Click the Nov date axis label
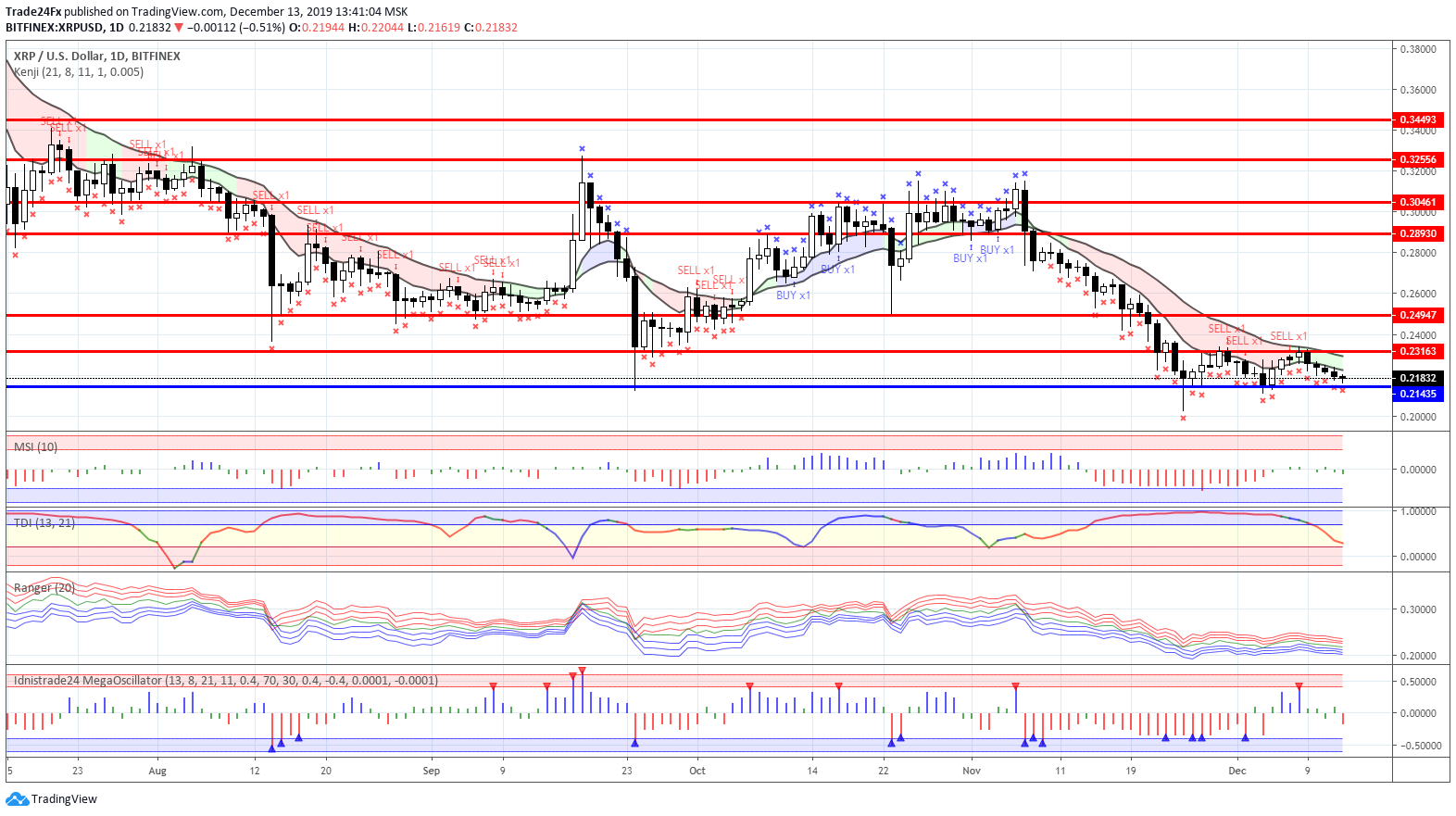 972,771
